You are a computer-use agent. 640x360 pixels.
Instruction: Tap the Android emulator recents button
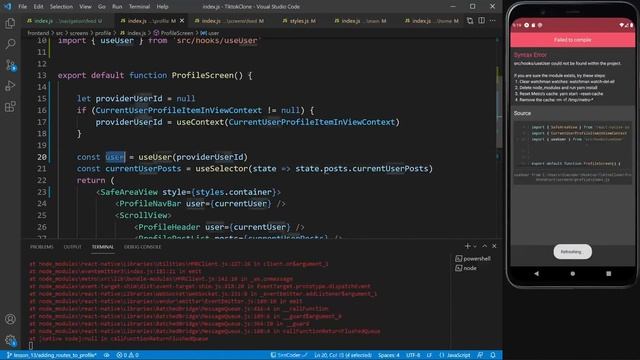click(609, 273)
